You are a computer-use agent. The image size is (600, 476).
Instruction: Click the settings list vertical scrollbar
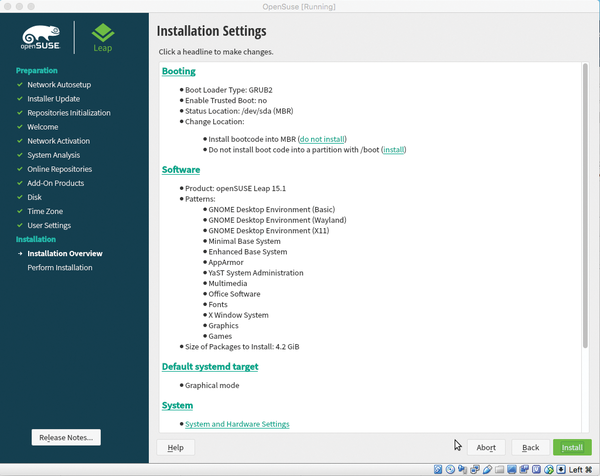click(x=585, y=206)
